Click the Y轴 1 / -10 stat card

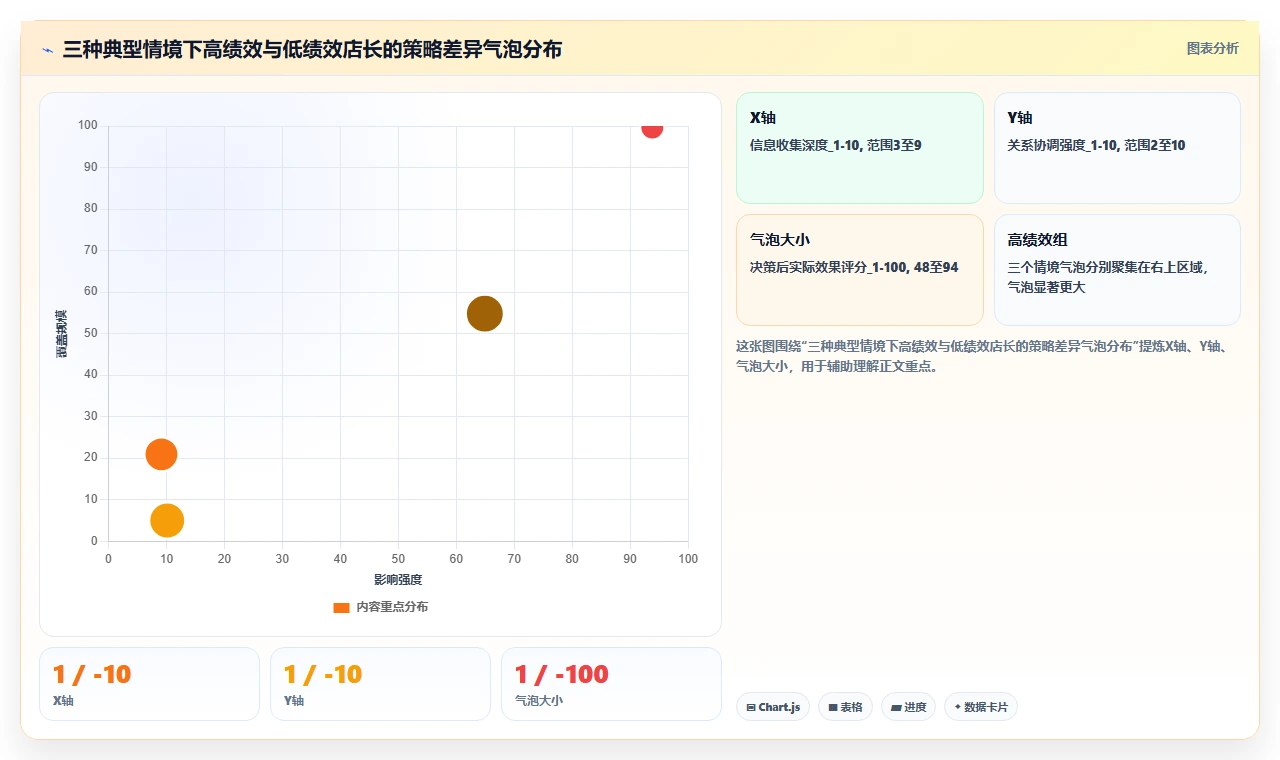pos(380,684)
